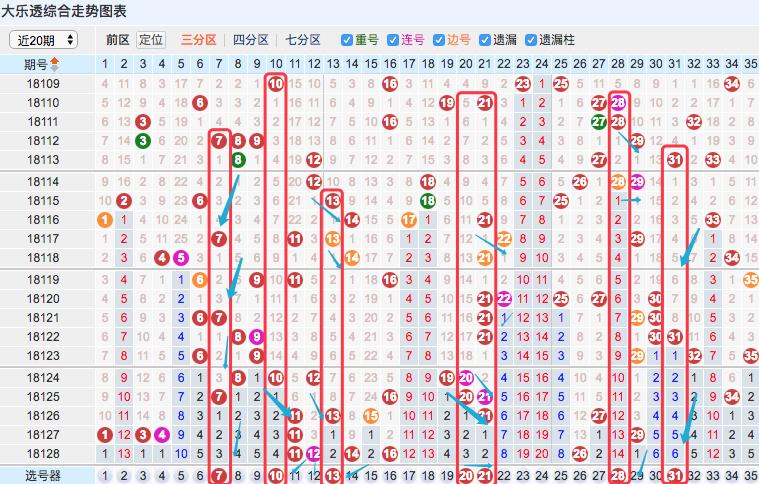Click ball 32 in row 18111
Viewport: 759px width, 484px height.
pos(694,121)
